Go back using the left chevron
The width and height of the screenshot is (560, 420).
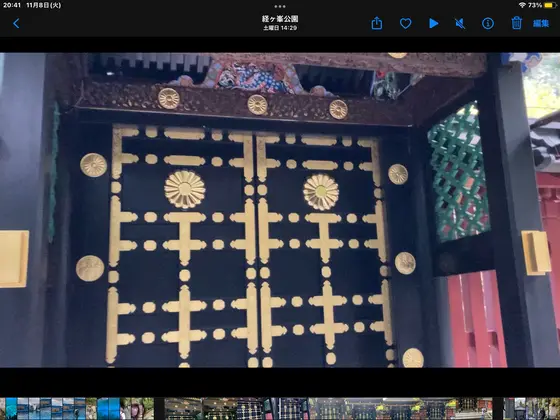pyautogui.click(x=16, y=24)
